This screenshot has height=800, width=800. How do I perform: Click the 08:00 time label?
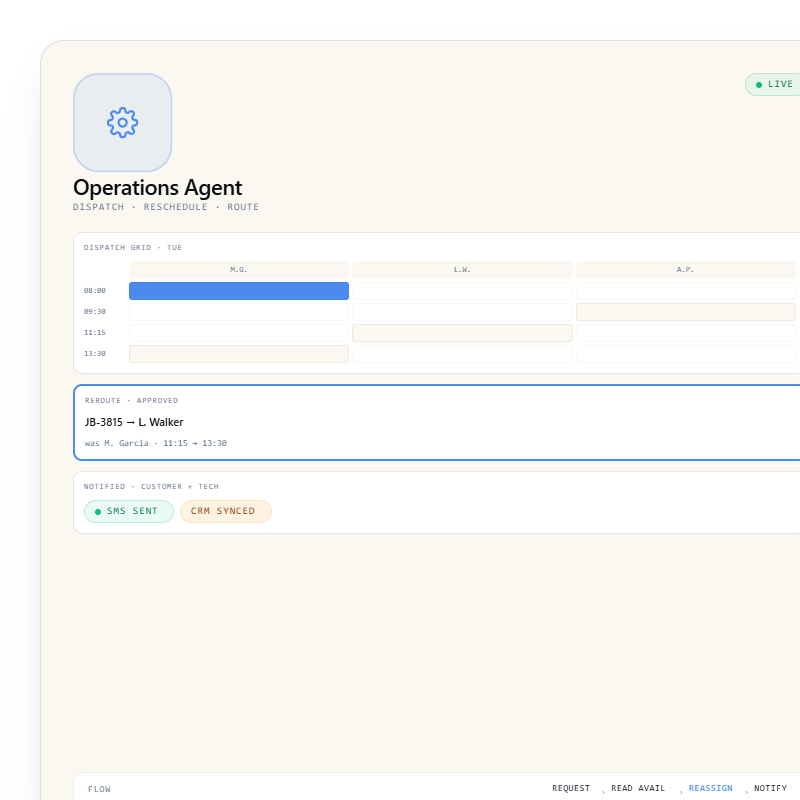coord(95,291)
